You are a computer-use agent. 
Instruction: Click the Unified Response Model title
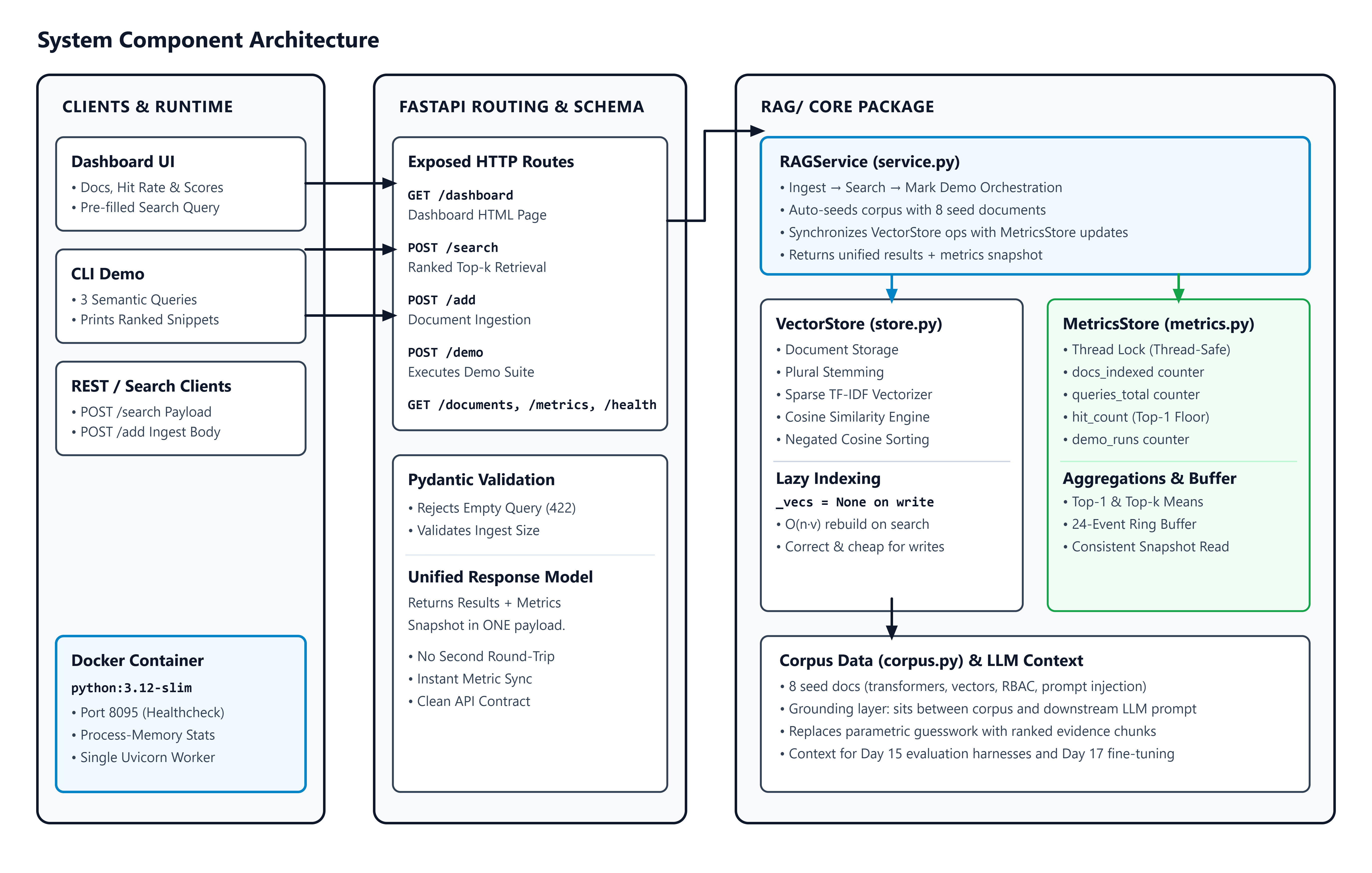(x=500, y=577)
